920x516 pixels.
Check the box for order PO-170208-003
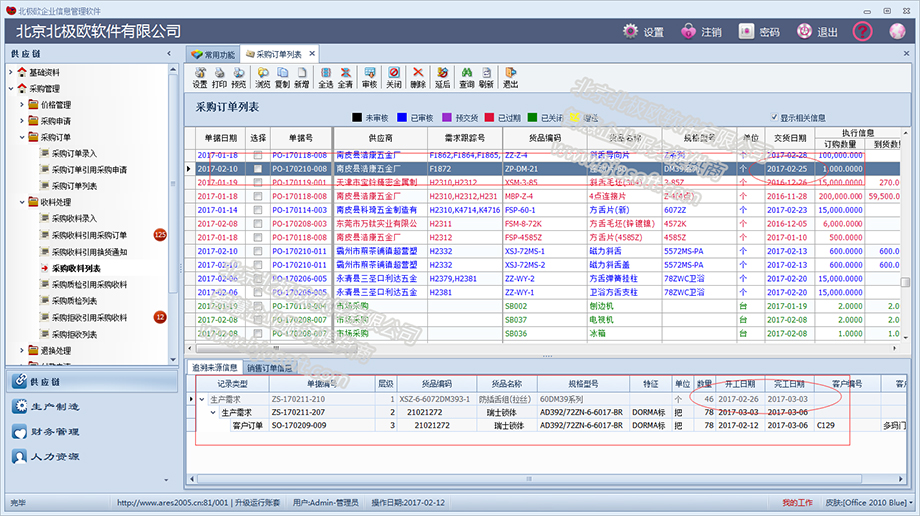[258, 223]
